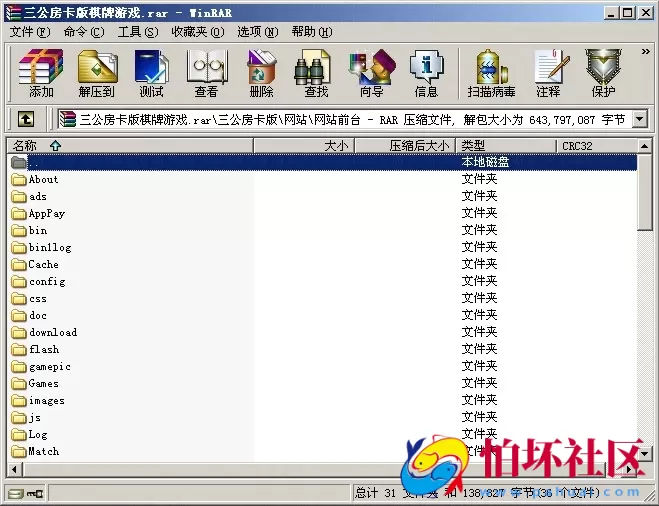
Task: Select the gamepic folder row
Action: coord(322,367)
